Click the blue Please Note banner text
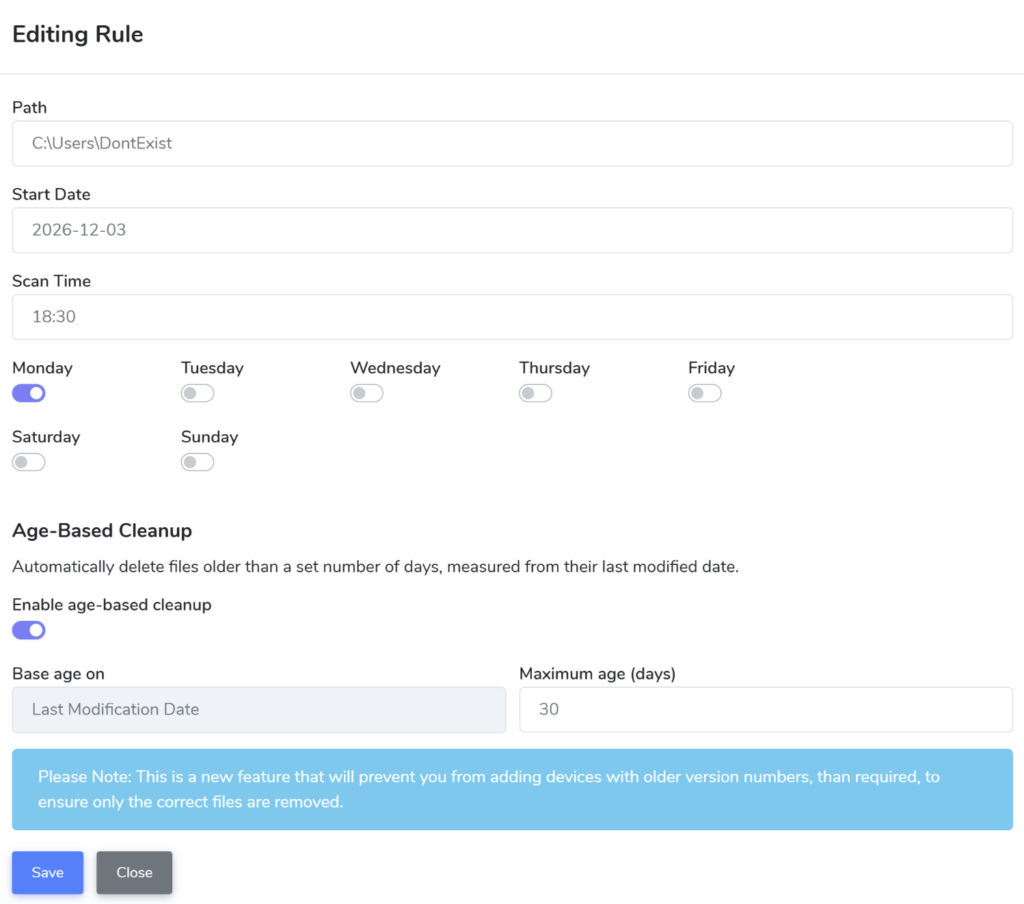 (x=488, y=789)
